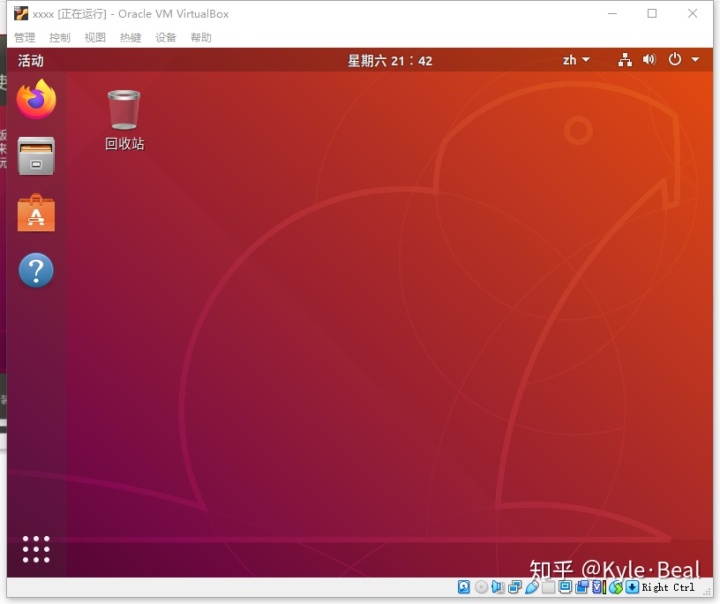
Task: Open the 星期六 21:42 clock calendar
Action: [x=390, y=61]
